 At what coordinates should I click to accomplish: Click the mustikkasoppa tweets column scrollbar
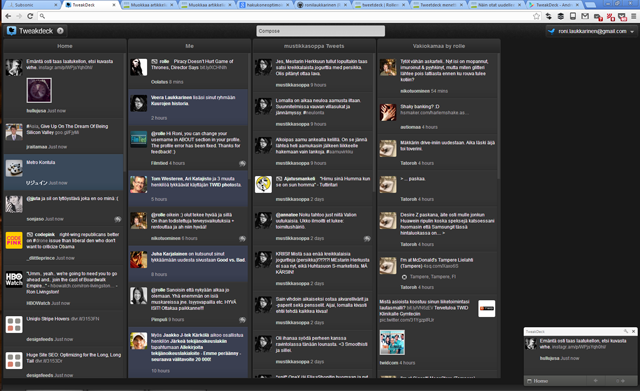click(373, 122)
